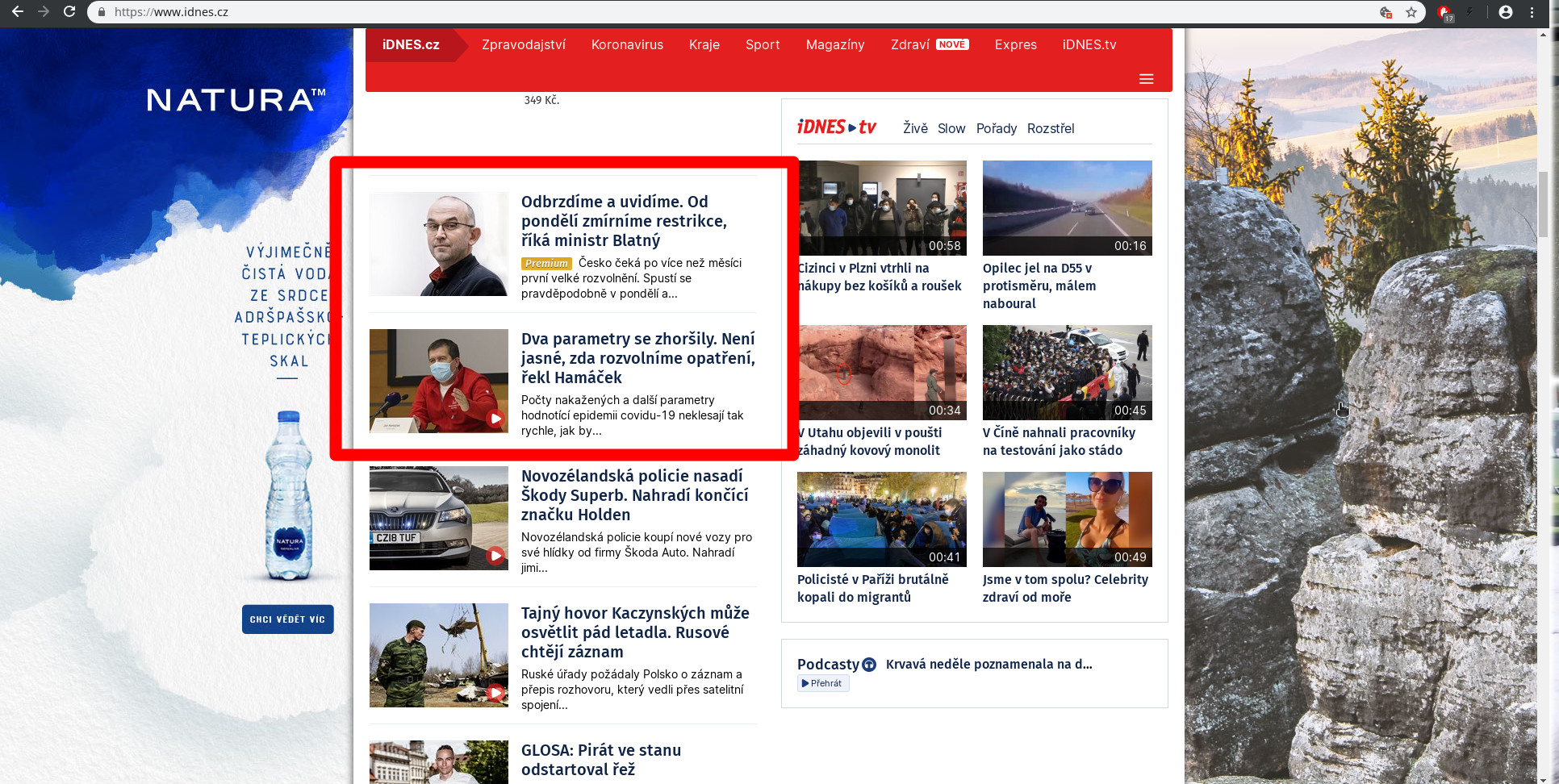Go to the Sport section

763,45
